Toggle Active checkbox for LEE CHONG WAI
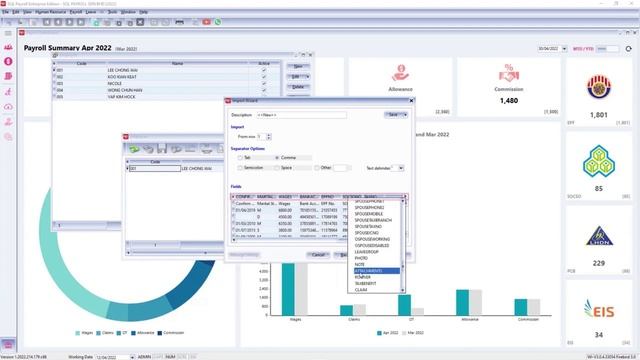Viewport: 640px width, 360px height. coord(264,70)
